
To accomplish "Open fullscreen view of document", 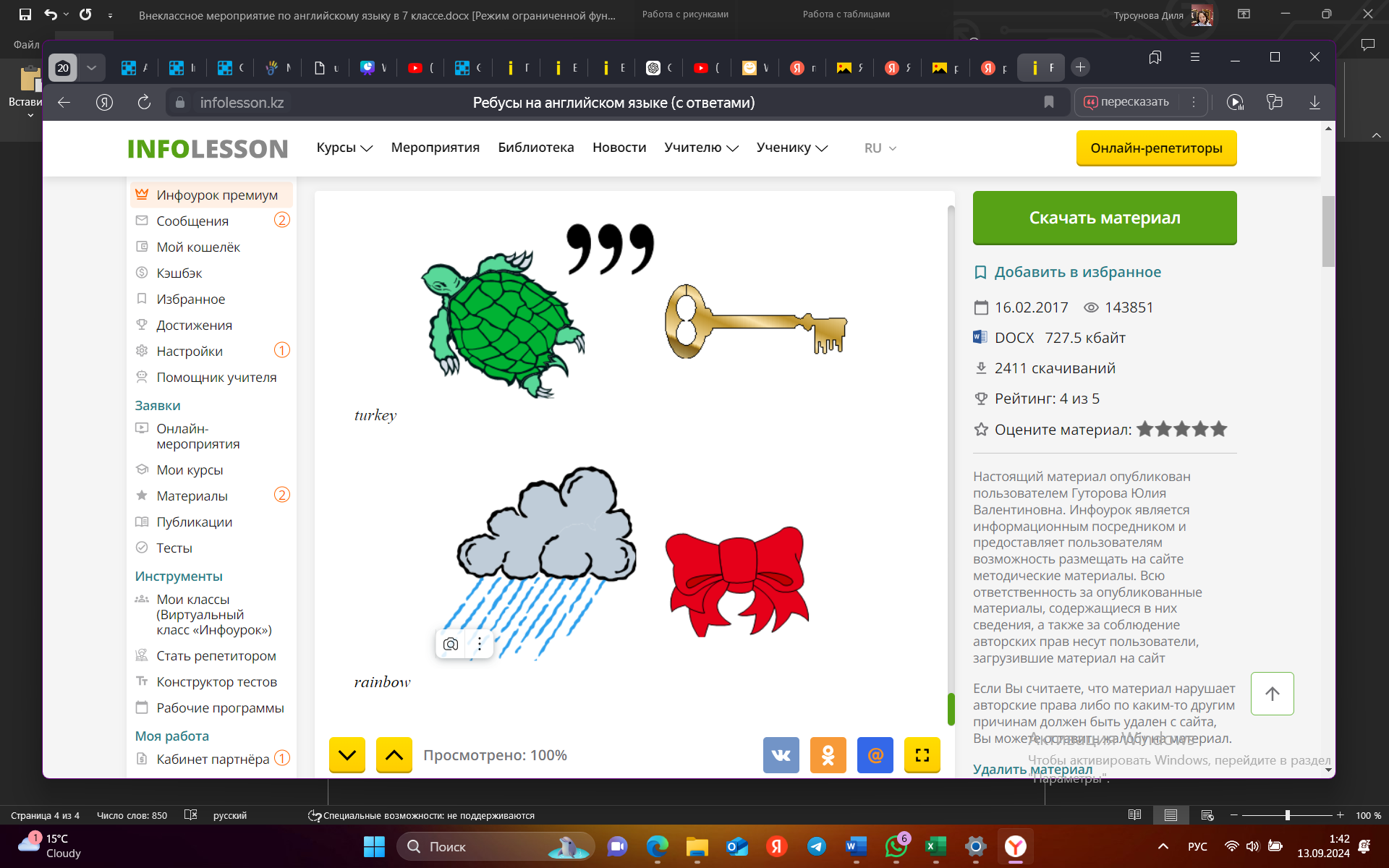I will pyautogui.click(x=922, y=755).
